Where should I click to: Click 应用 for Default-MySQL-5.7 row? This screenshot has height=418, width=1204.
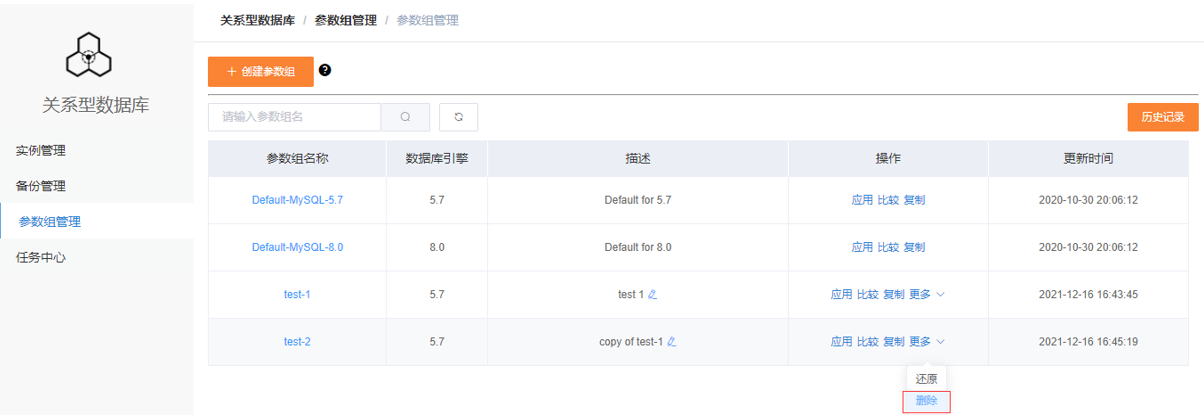click(x=862, y=200)
